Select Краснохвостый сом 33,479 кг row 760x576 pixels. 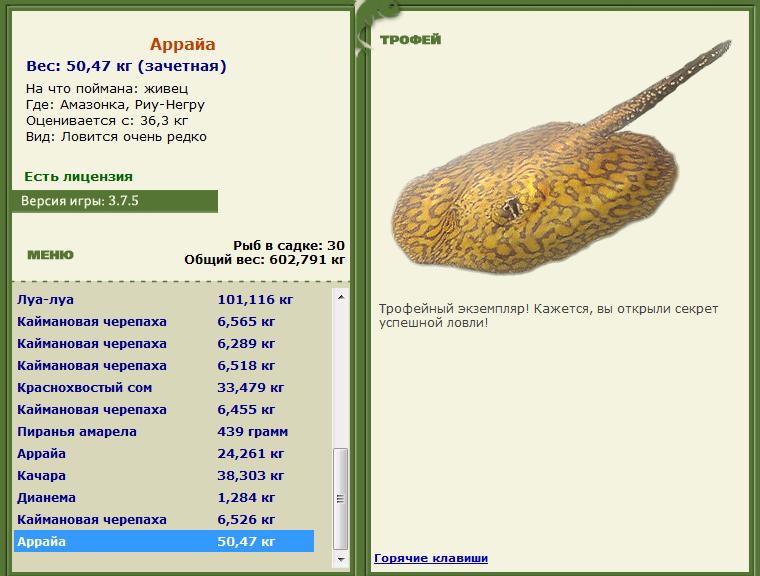coord(164,388)
